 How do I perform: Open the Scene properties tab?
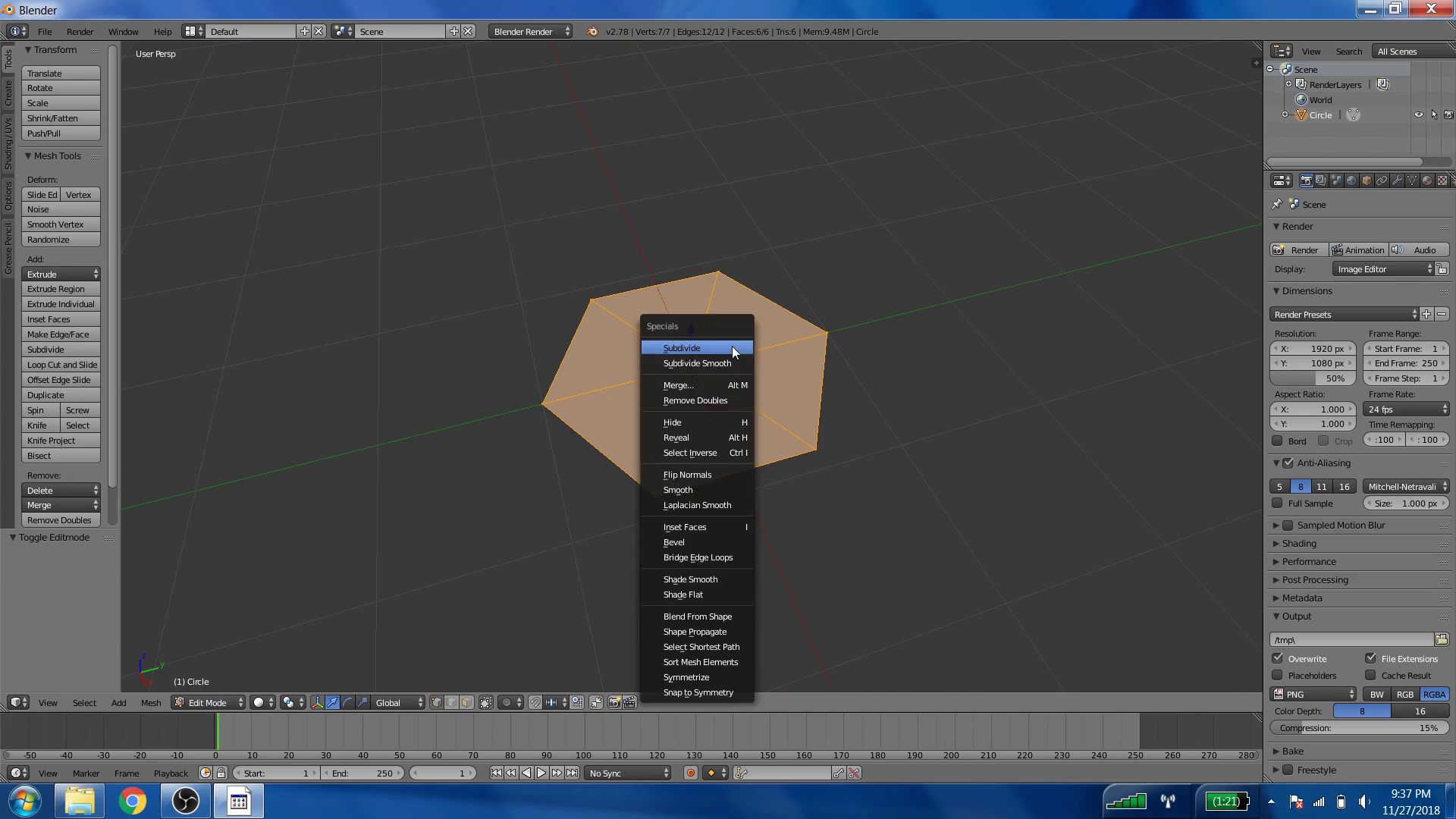(1336, 180)
